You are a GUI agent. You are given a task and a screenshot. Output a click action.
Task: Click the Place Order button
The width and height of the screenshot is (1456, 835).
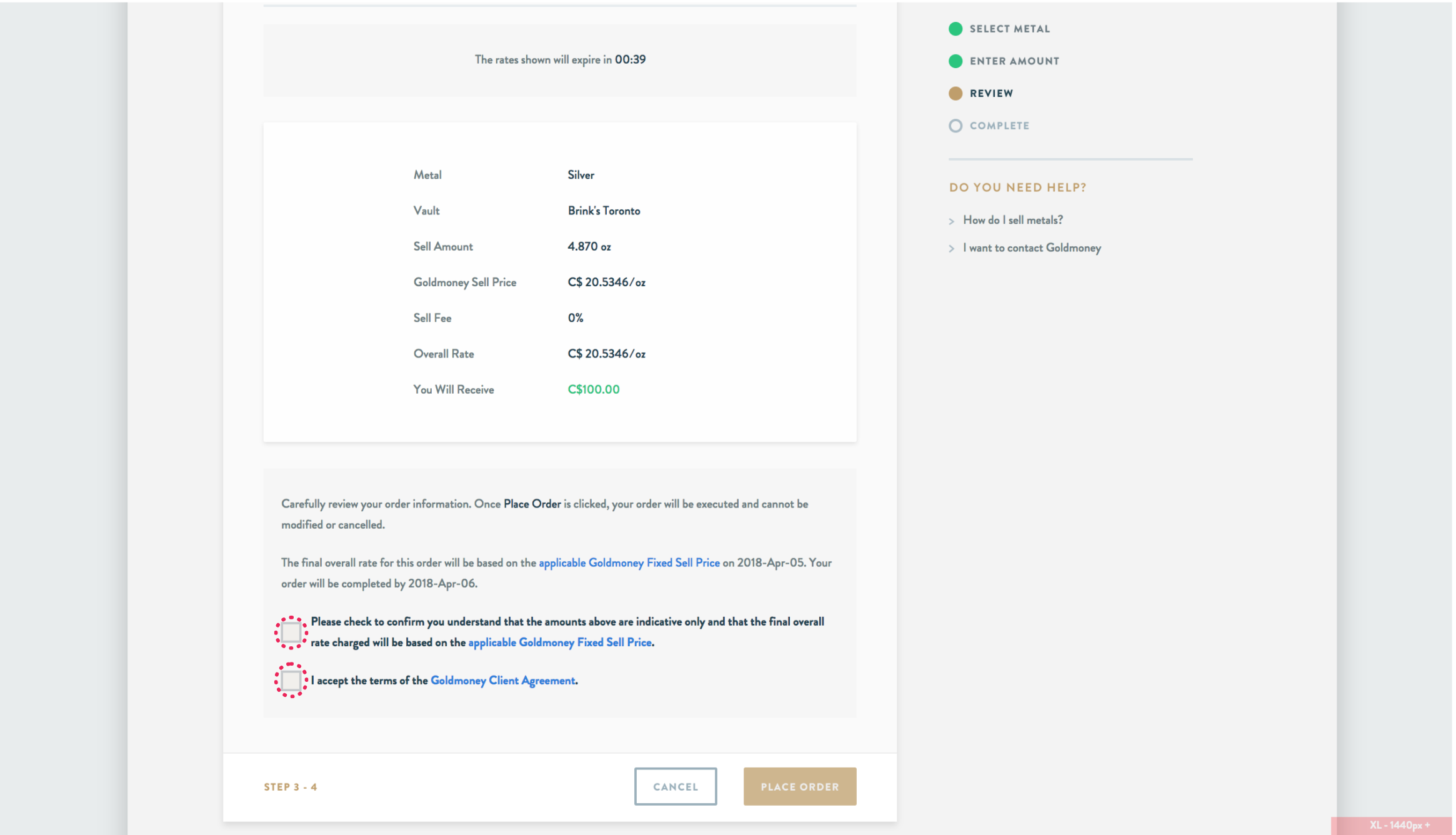(800, 786)
